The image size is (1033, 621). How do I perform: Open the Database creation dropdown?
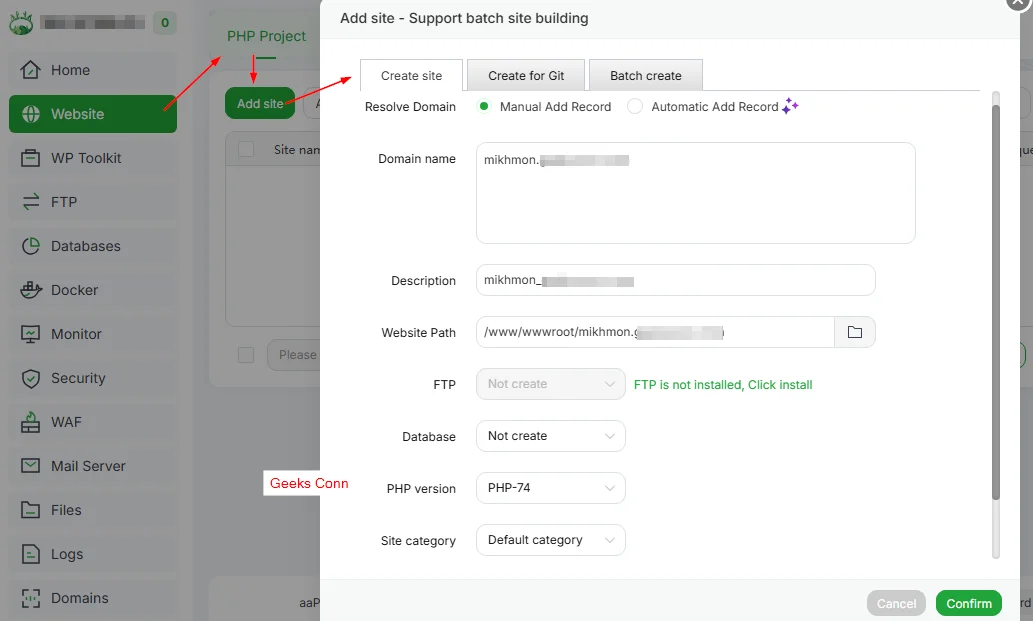(x=550, y=436)
